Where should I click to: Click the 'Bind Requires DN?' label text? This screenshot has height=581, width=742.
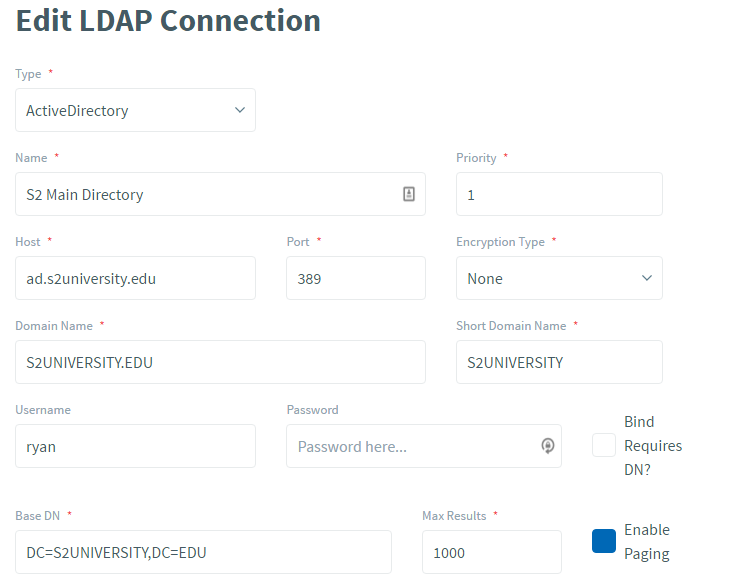point(652,445)
